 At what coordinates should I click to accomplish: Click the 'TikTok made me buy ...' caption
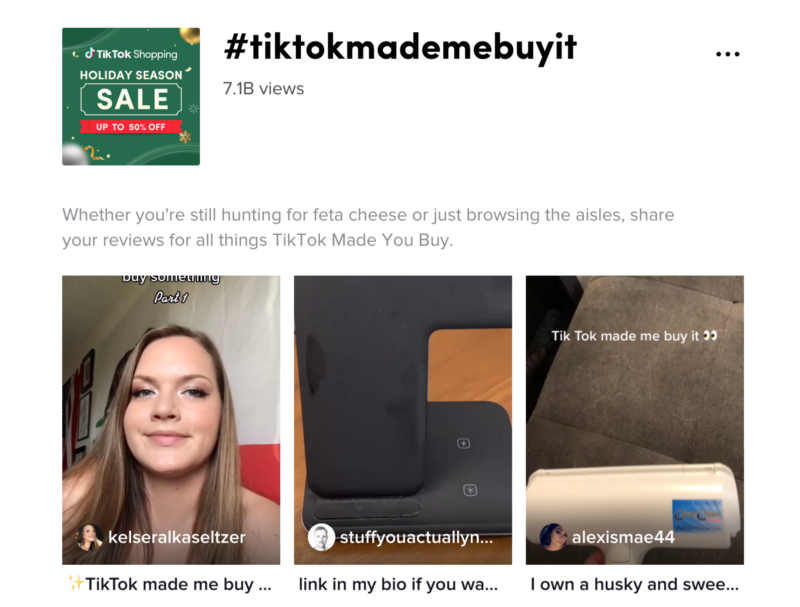(170, 584)
